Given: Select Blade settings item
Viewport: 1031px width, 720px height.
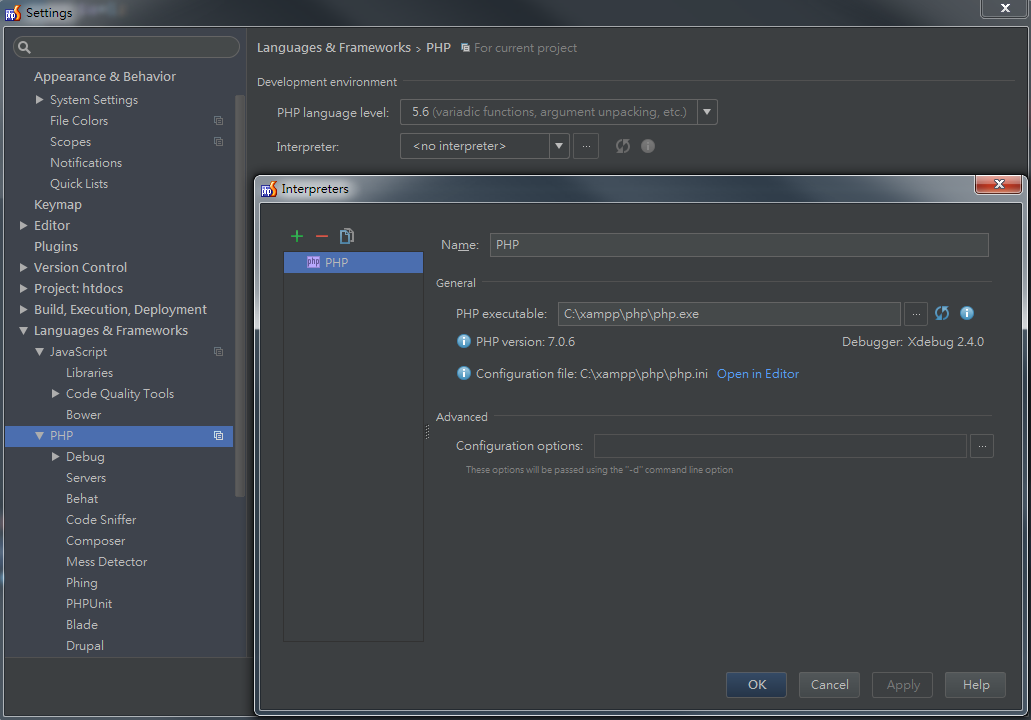Looking at the screenshot, I should [82, 625].
